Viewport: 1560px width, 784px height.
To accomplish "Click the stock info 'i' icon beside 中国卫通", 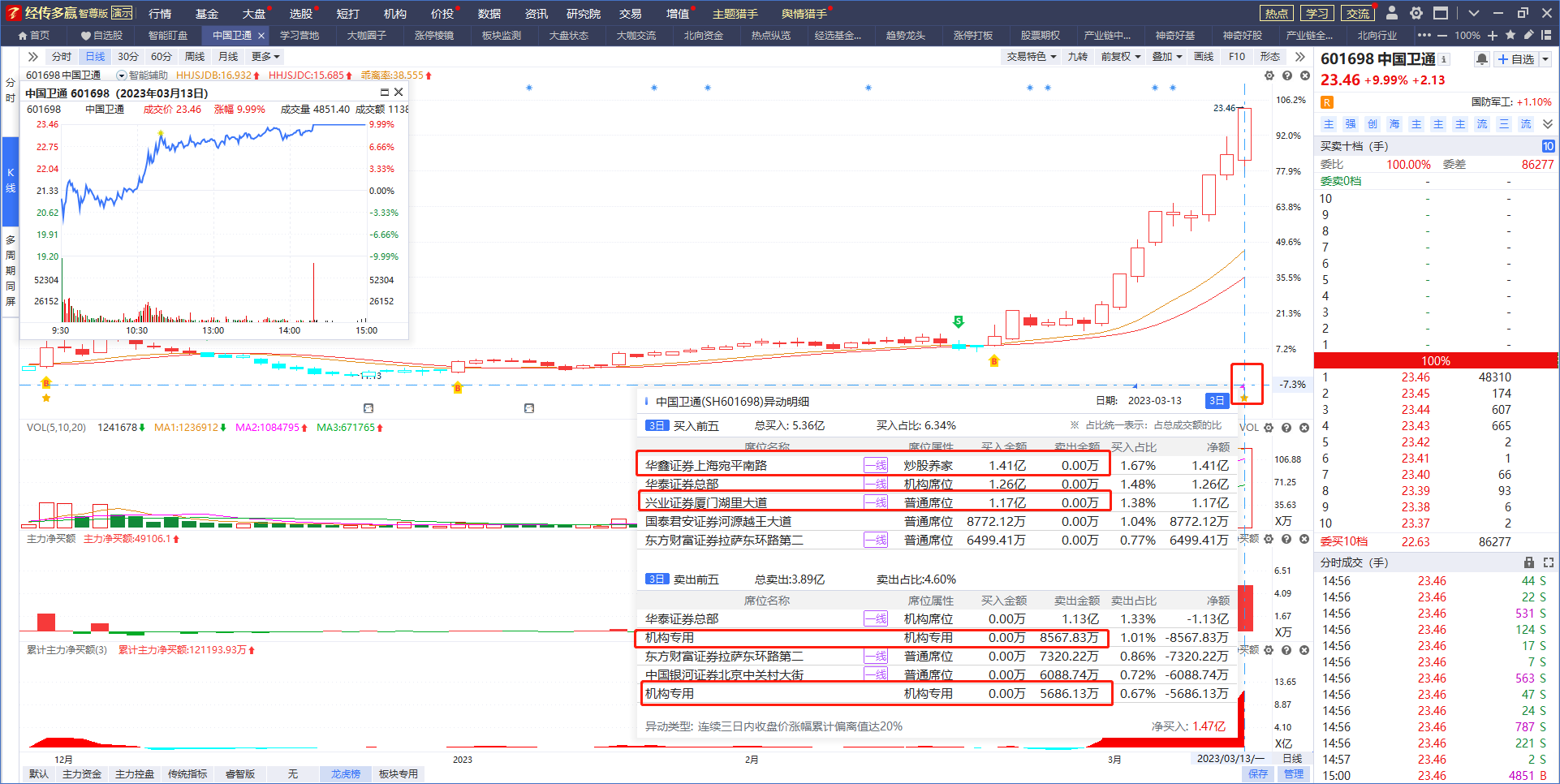I will [1444, 59].
